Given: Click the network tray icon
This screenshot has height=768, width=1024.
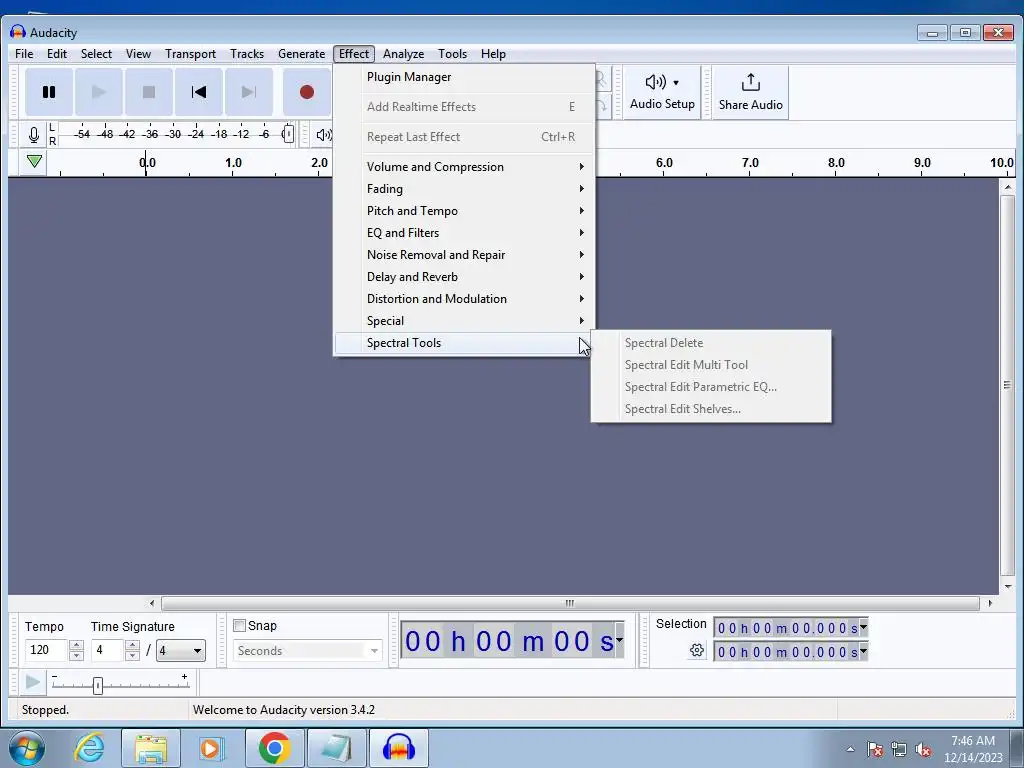Looking at the screenshot, I should 899,750.
